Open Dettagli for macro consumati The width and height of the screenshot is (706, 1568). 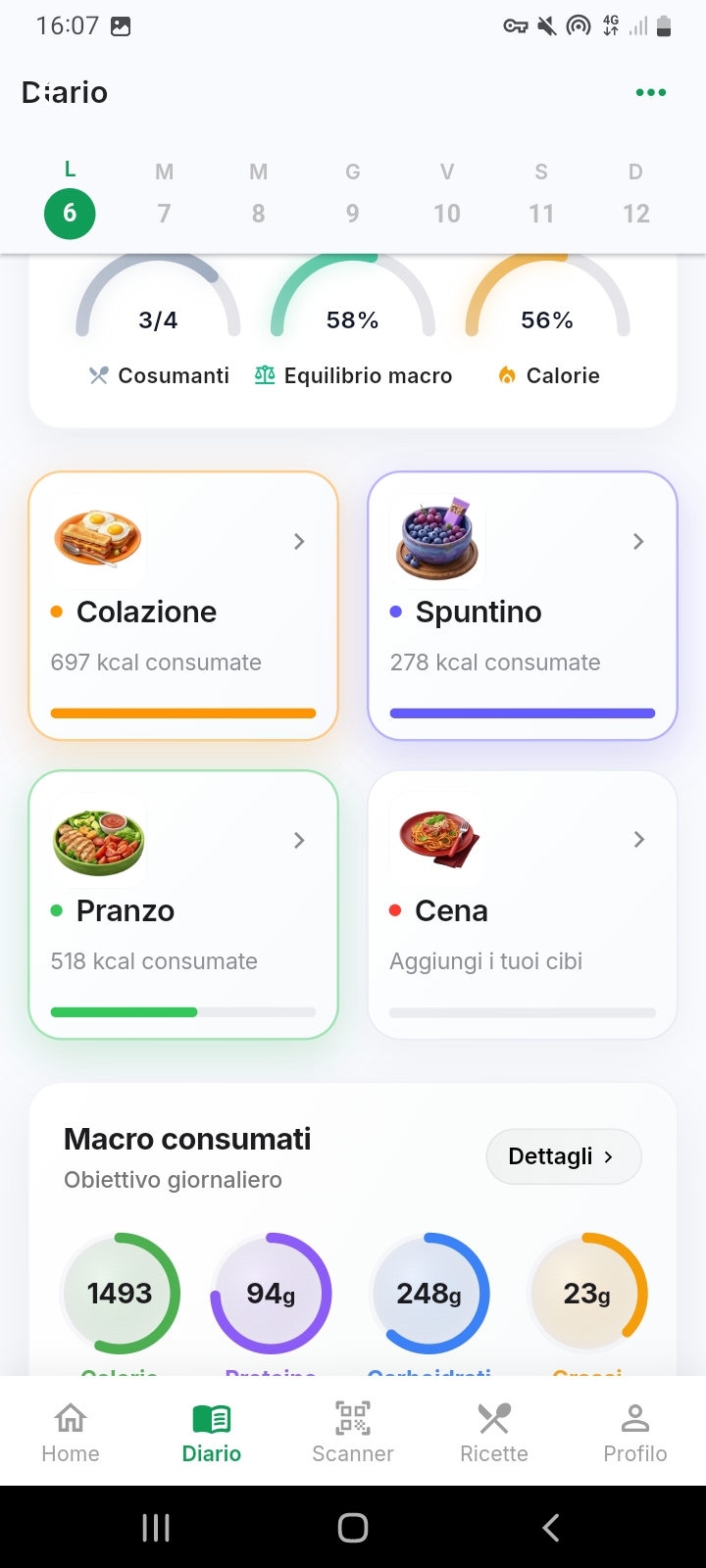(x=564, y=1156)
